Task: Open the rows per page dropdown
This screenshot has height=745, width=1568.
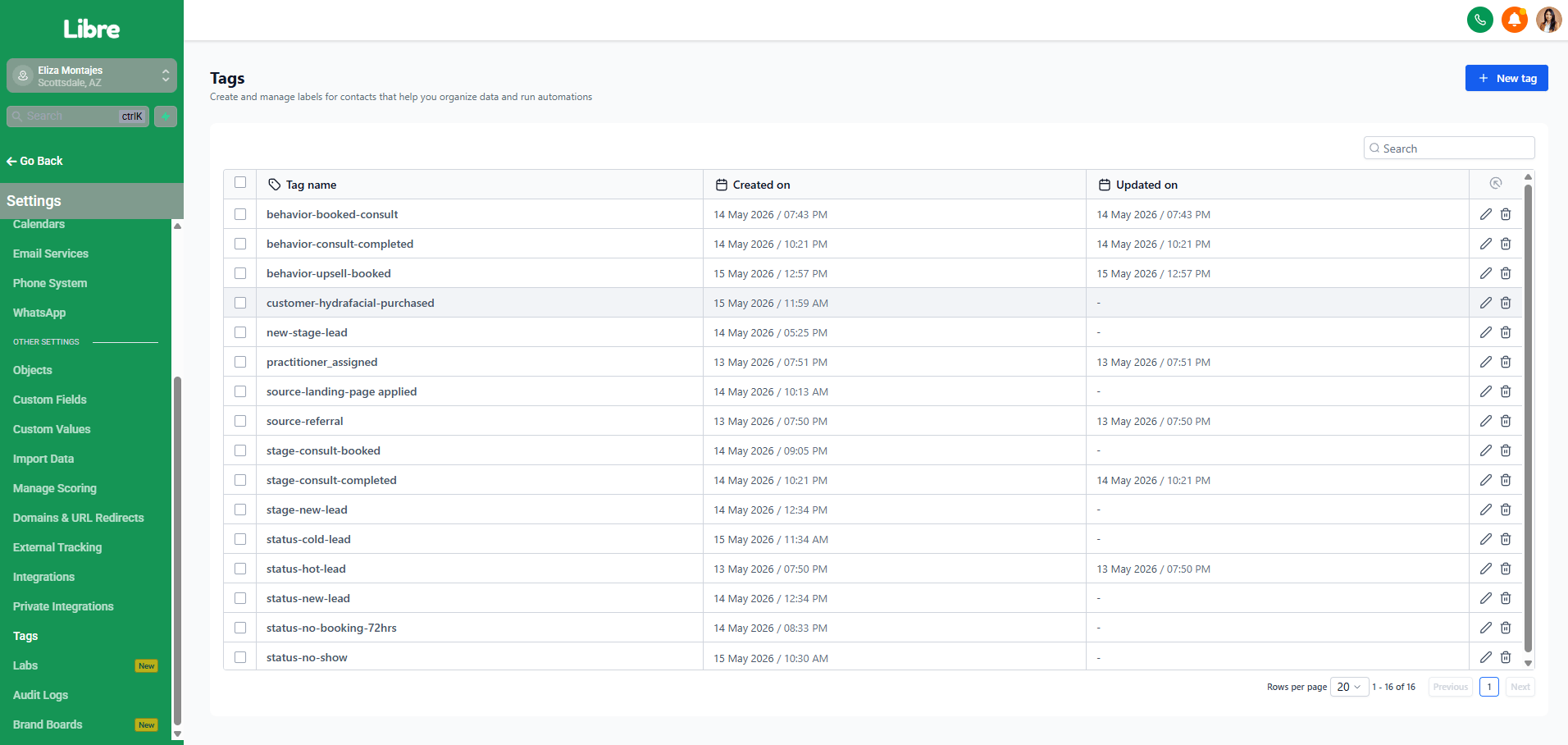Action: coord(1349,687)
